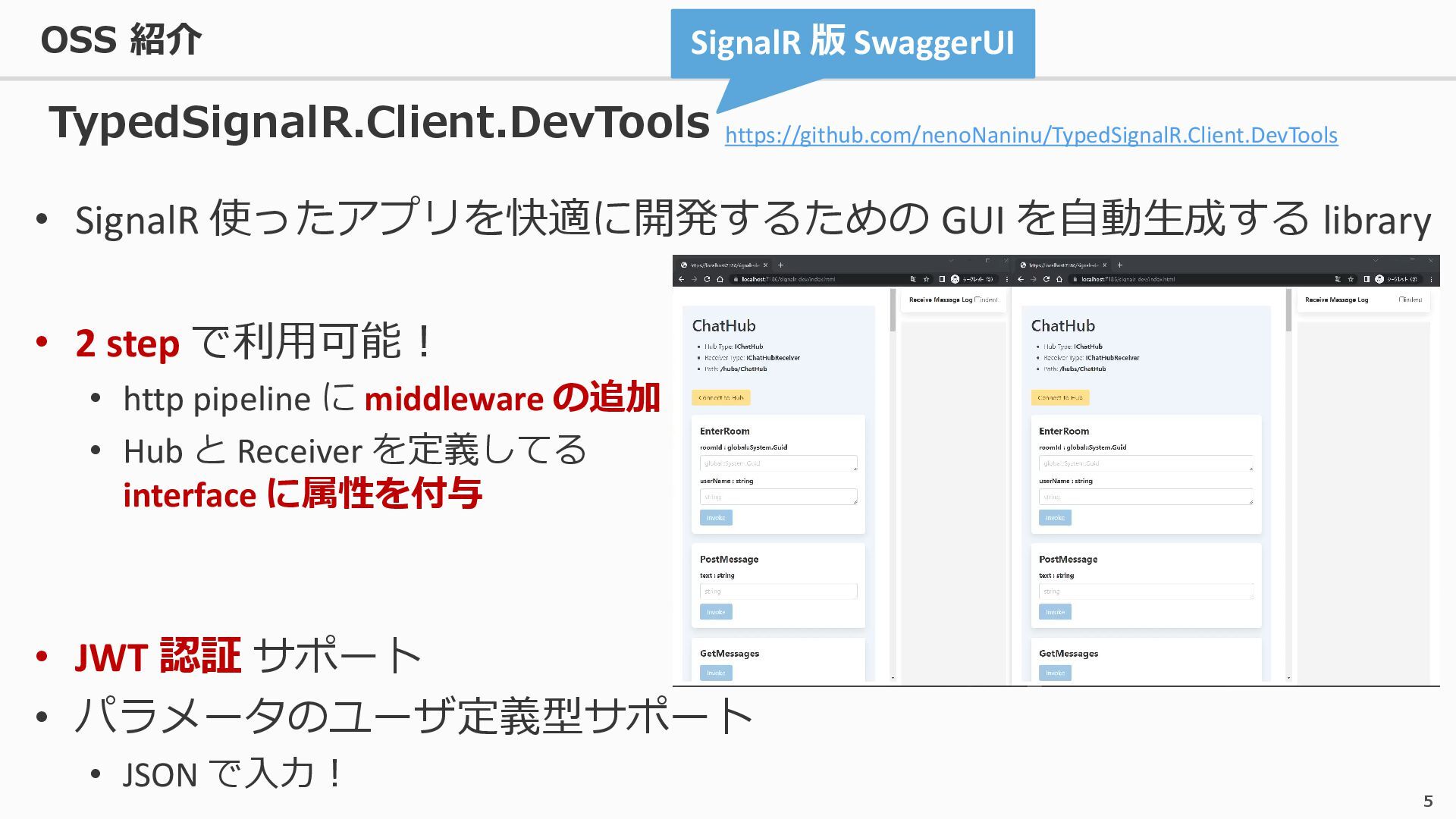Click Invoke under PostMessage in the right window
Viewport: 1456px width, 819px height.
[1055, 612]
